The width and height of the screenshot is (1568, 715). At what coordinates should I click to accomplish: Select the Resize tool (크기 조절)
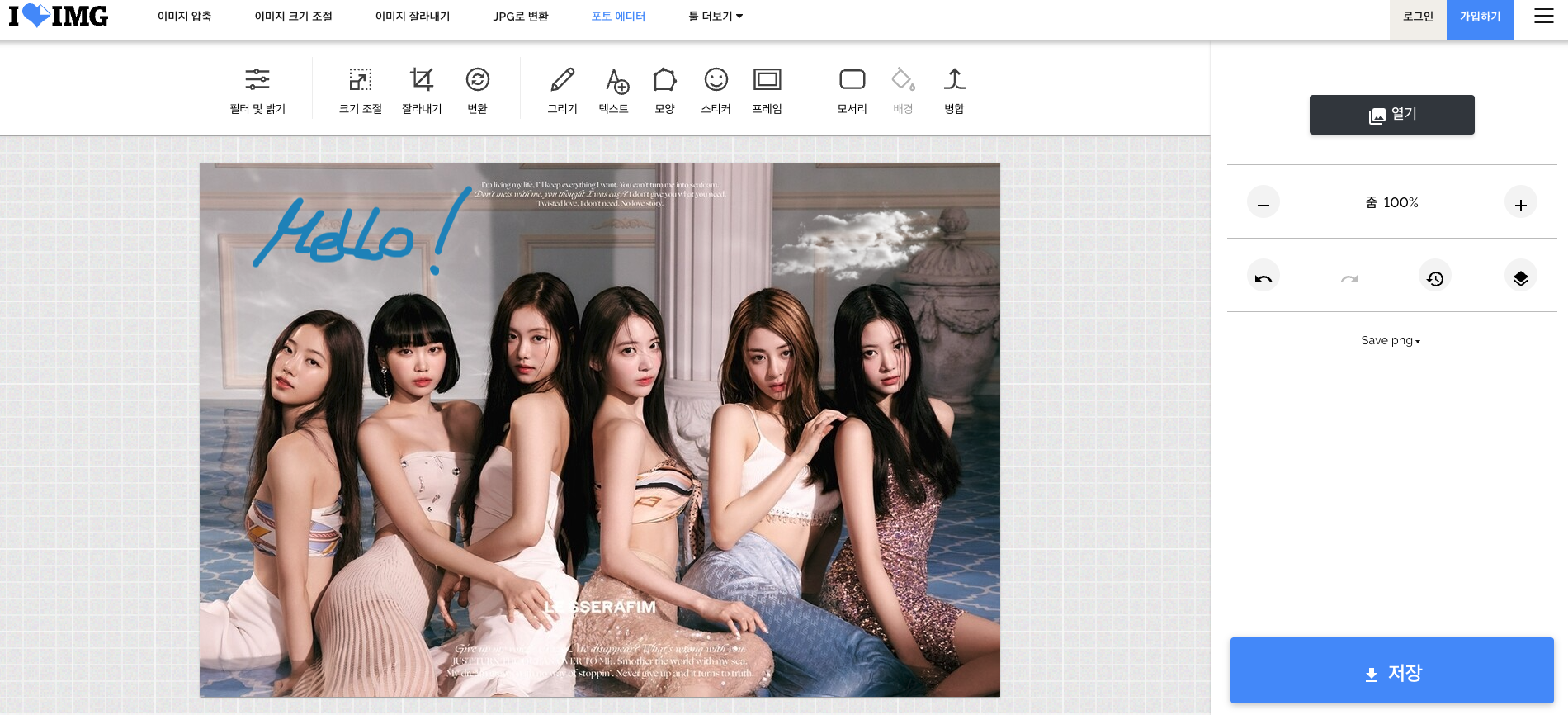pyautogui.click(x=361, y=90)
